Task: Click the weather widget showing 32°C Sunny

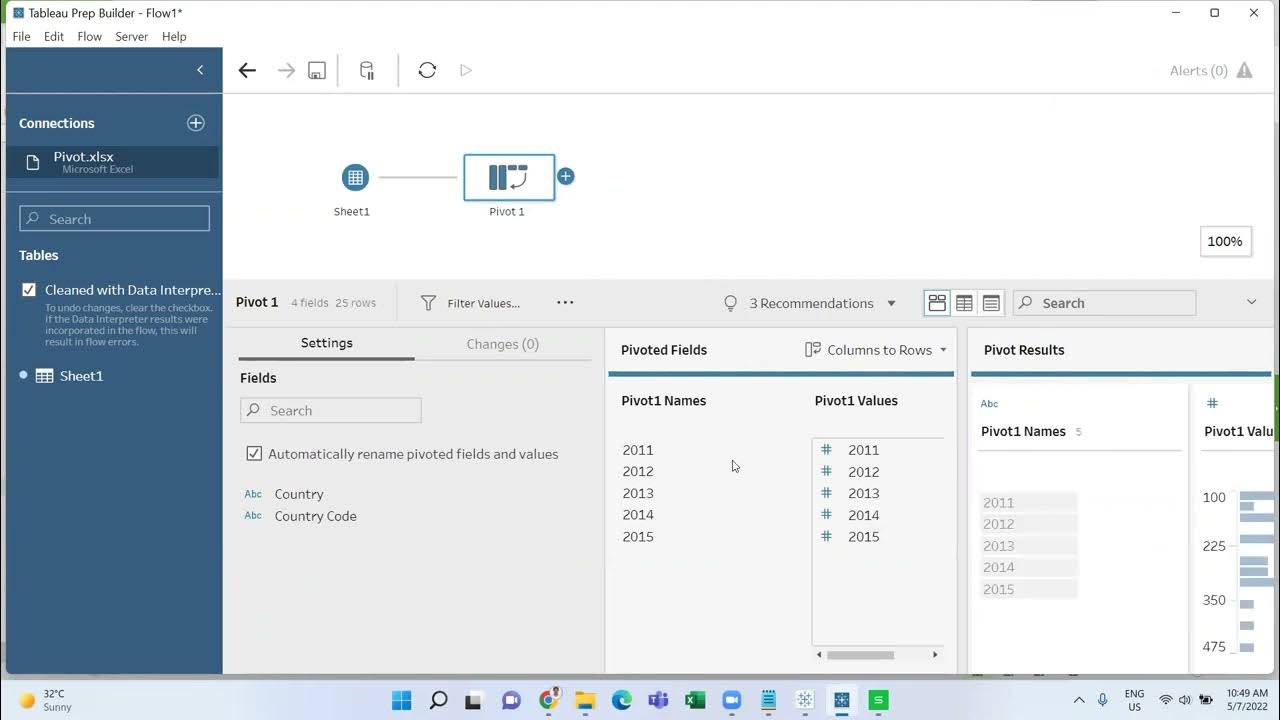Action: point(47,700)
